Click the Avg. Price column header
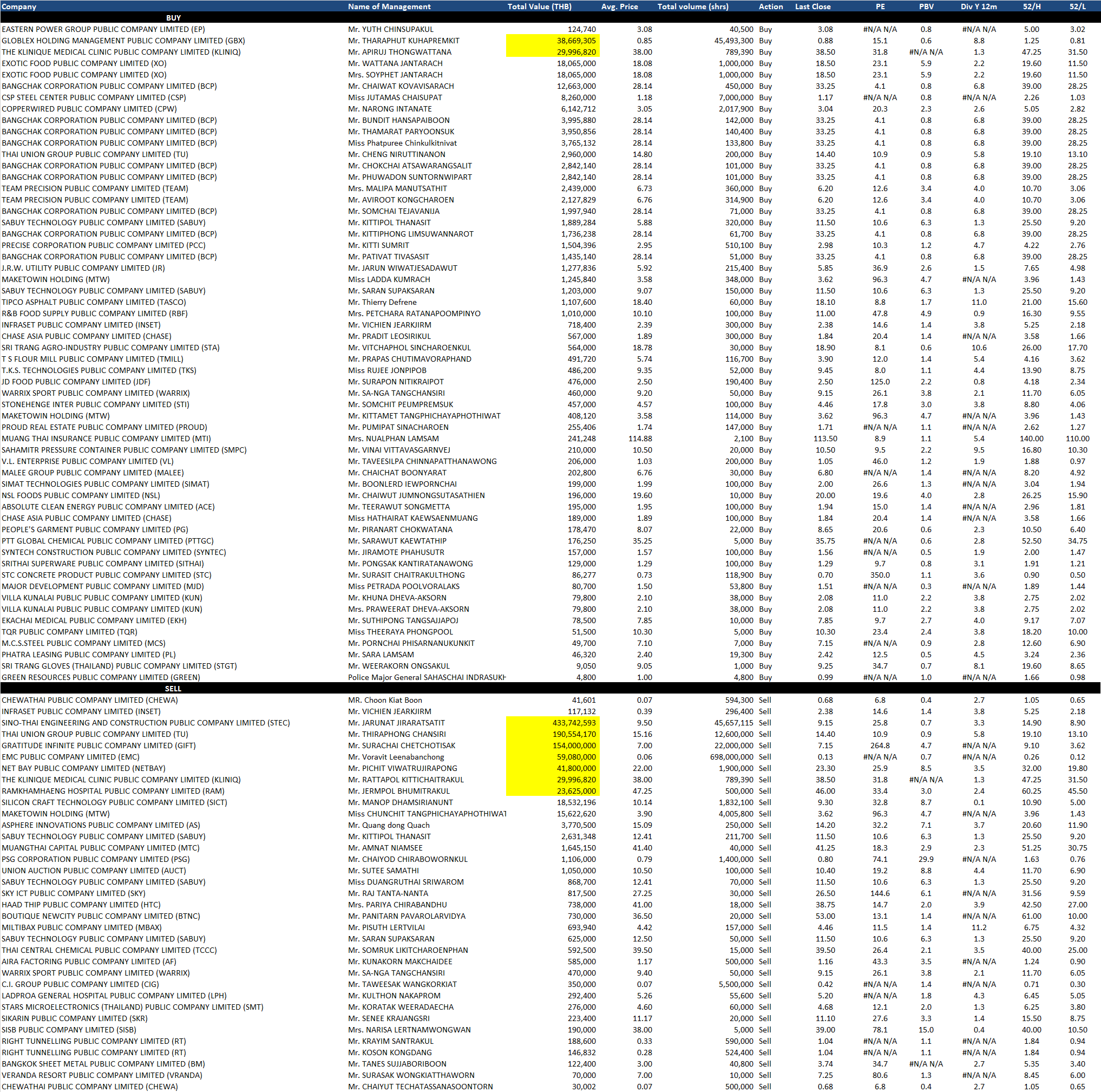Image resolution: width=1101 pixels, height=1092 pixels. 619,6
